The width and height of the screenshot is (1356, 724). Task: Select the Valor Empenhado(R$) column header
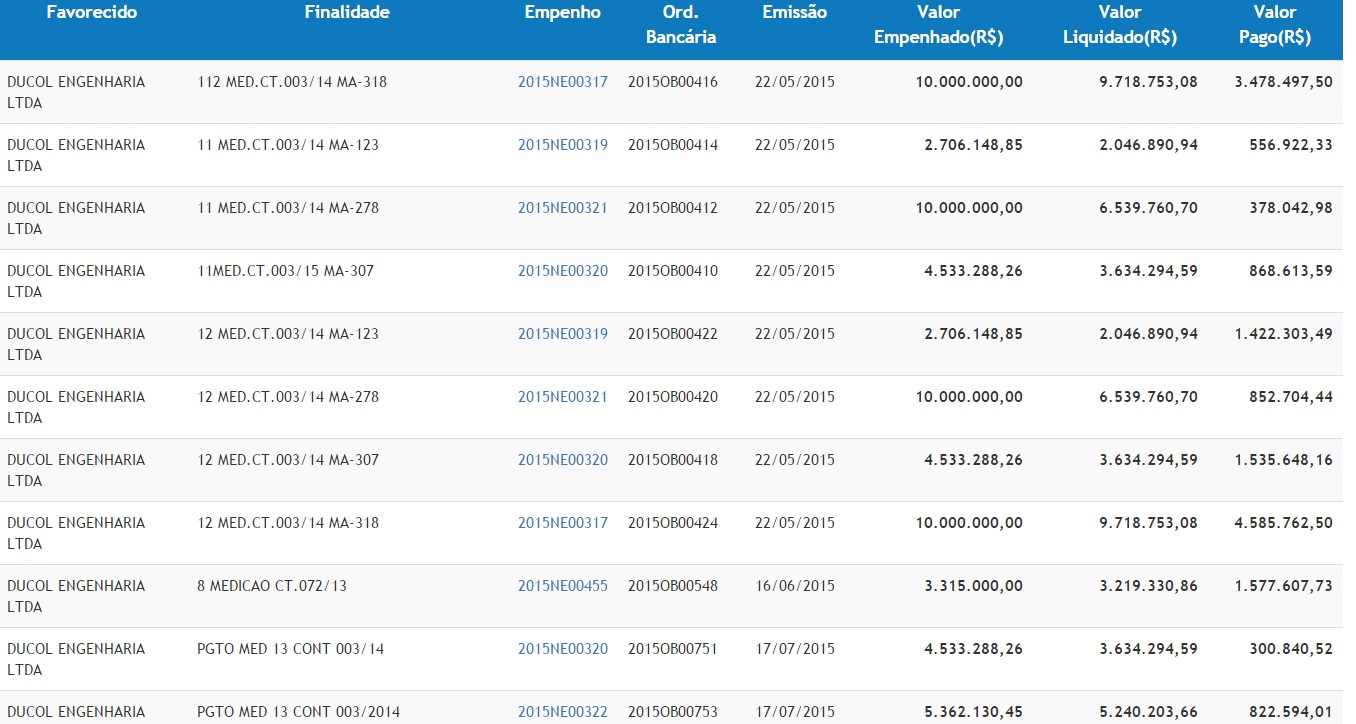click(x=938, y=25)
